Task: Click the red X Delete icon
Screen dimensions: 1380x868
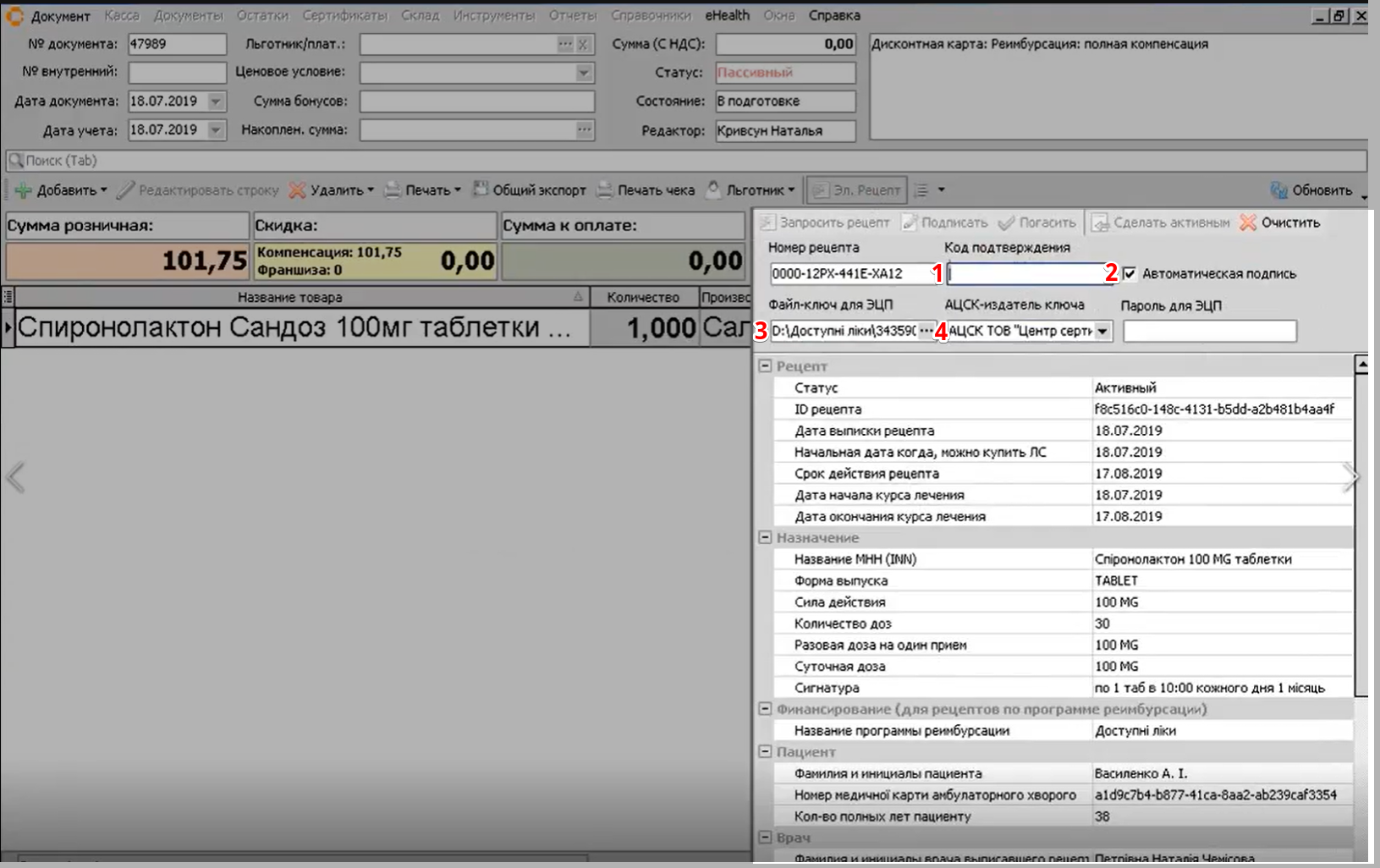Action: click(x=297, y=190)
